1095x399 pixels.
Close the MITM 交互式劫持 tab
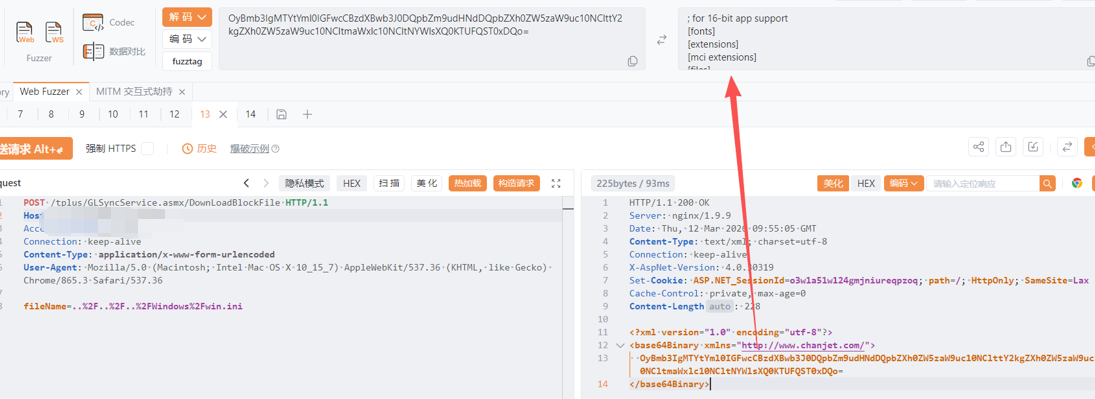[x=182, y=92]
